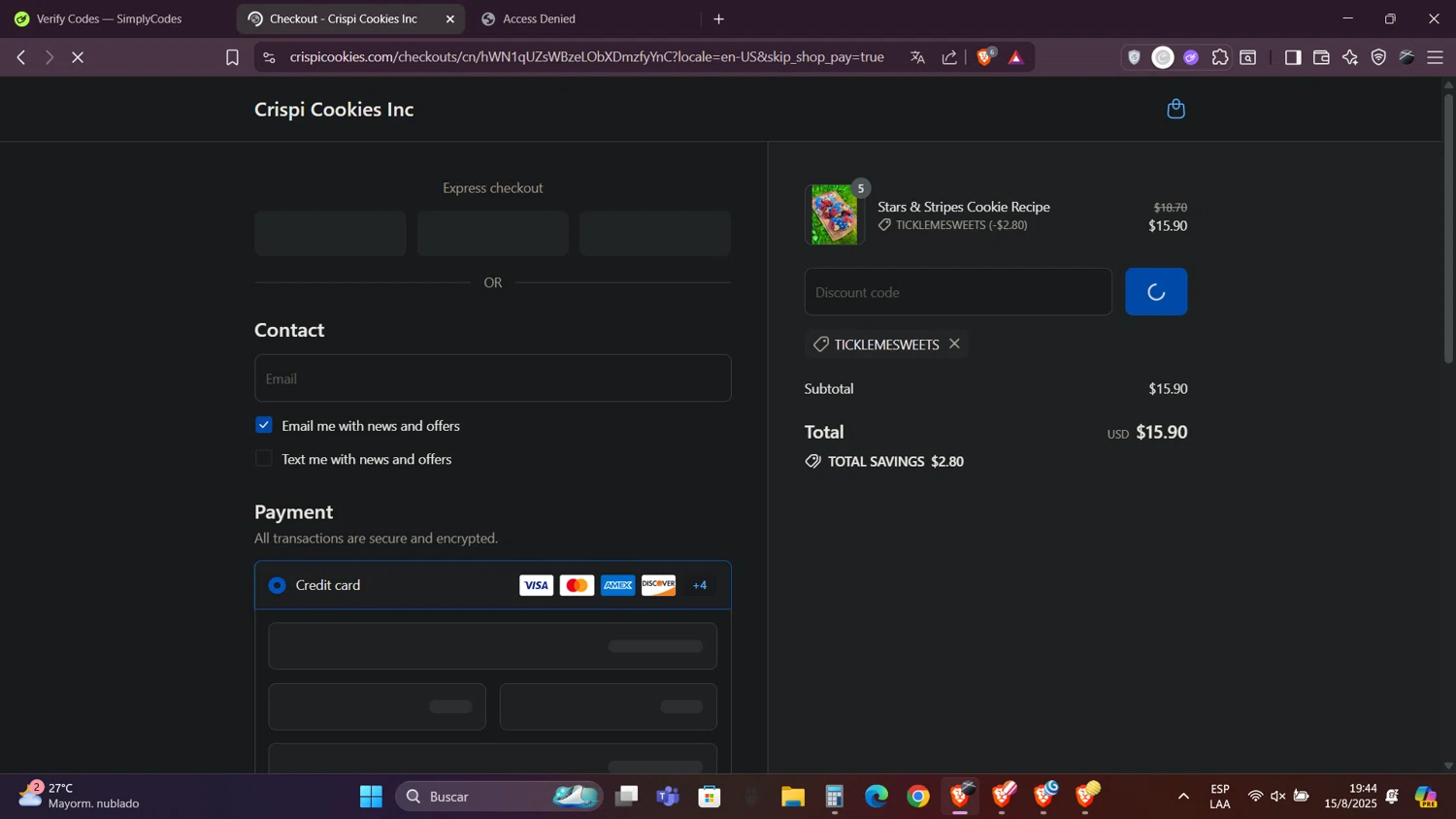Open the translate page icon
The height and width of the screenshot is (819, 1456).
[x=917, y=57]
